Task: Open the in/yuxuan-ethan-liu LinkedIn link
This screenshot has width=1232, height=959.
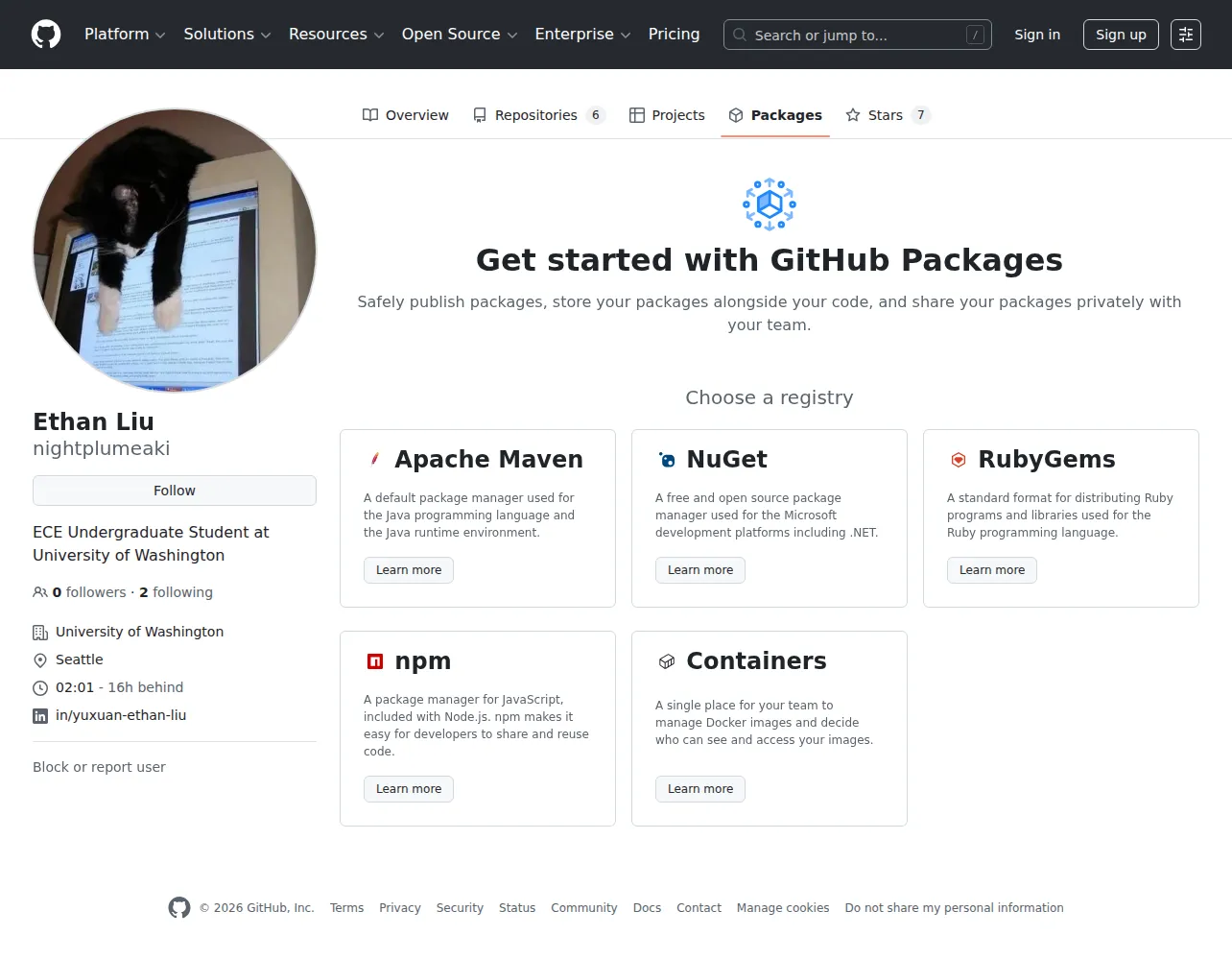Action: (121, 715)
